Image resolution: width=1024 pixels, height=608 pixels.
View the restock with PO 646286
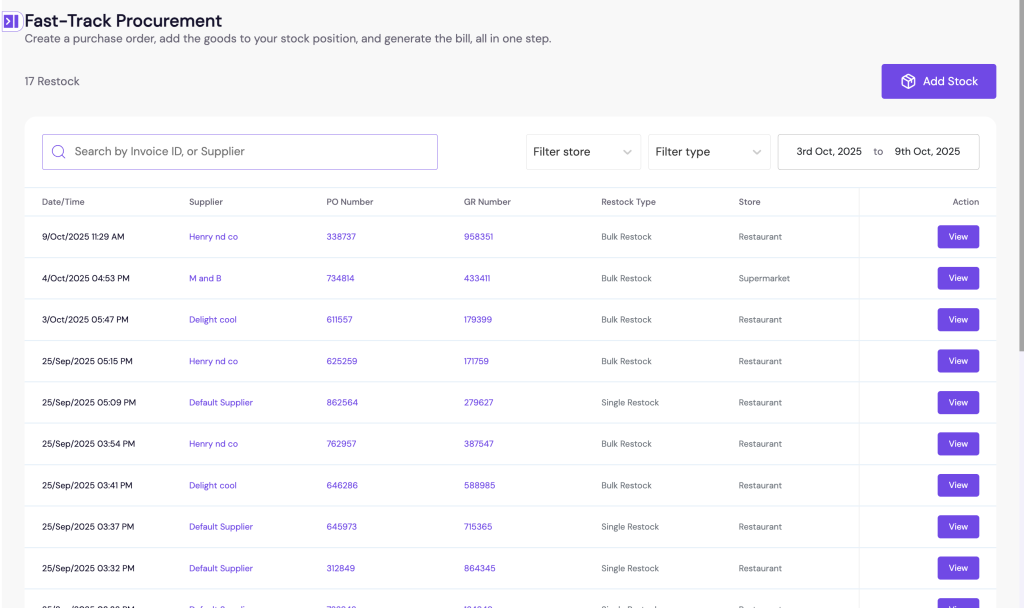(x=957, y=485)
